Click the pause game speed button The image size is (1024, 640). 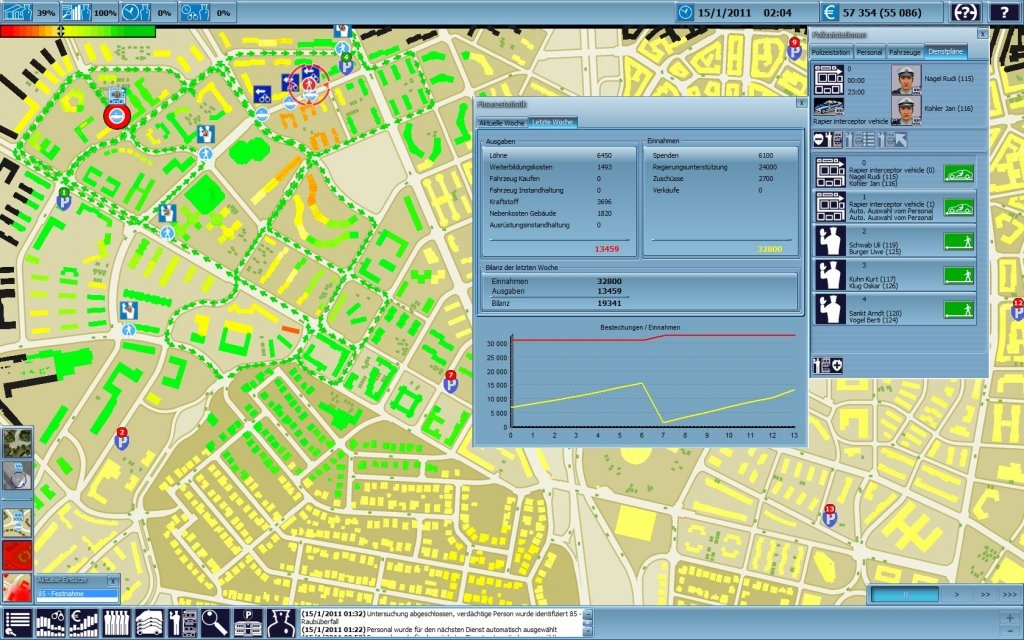pyautogui.click(x=904, y=594)
